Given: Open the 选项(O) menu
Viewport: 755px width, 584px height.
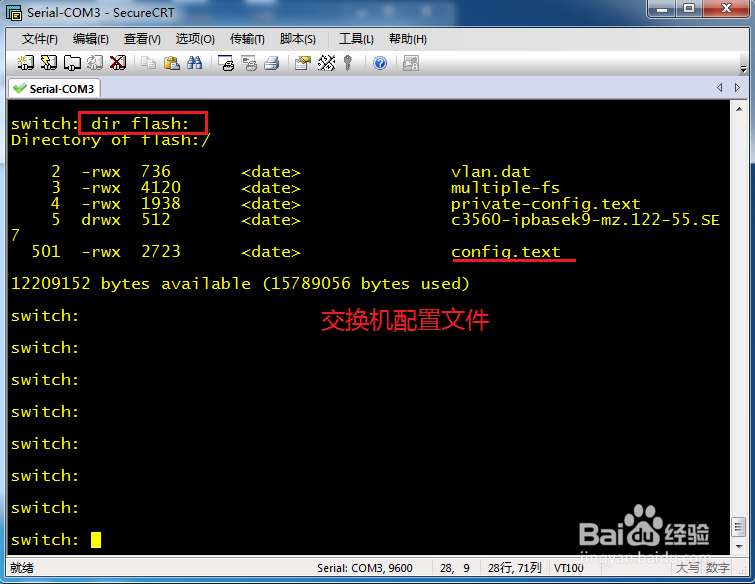Looking at the screenshot, I should click(x=195, y=39).
